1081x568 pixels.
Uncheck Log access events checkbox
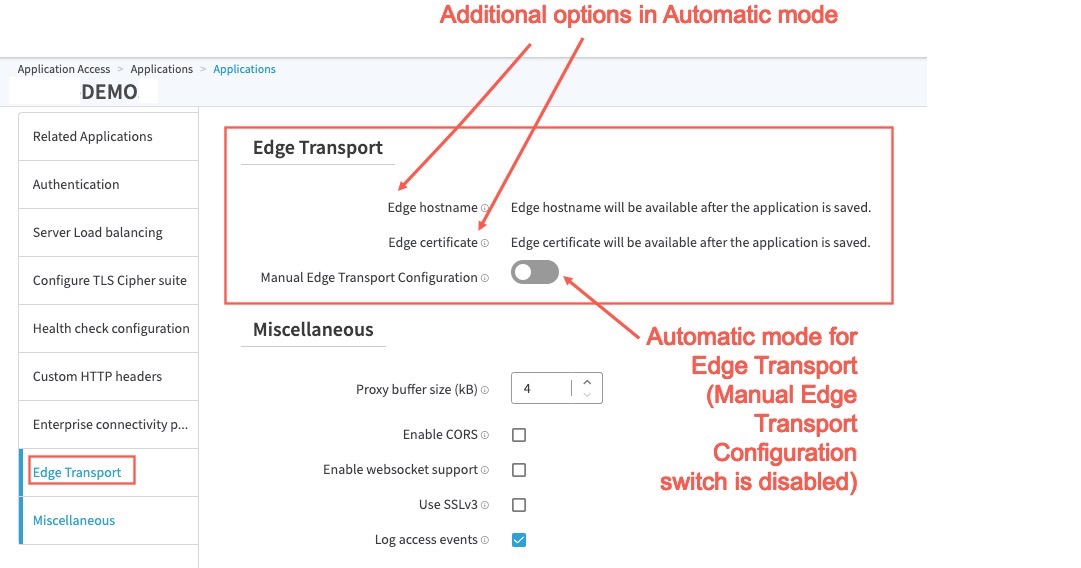[519, 540]
